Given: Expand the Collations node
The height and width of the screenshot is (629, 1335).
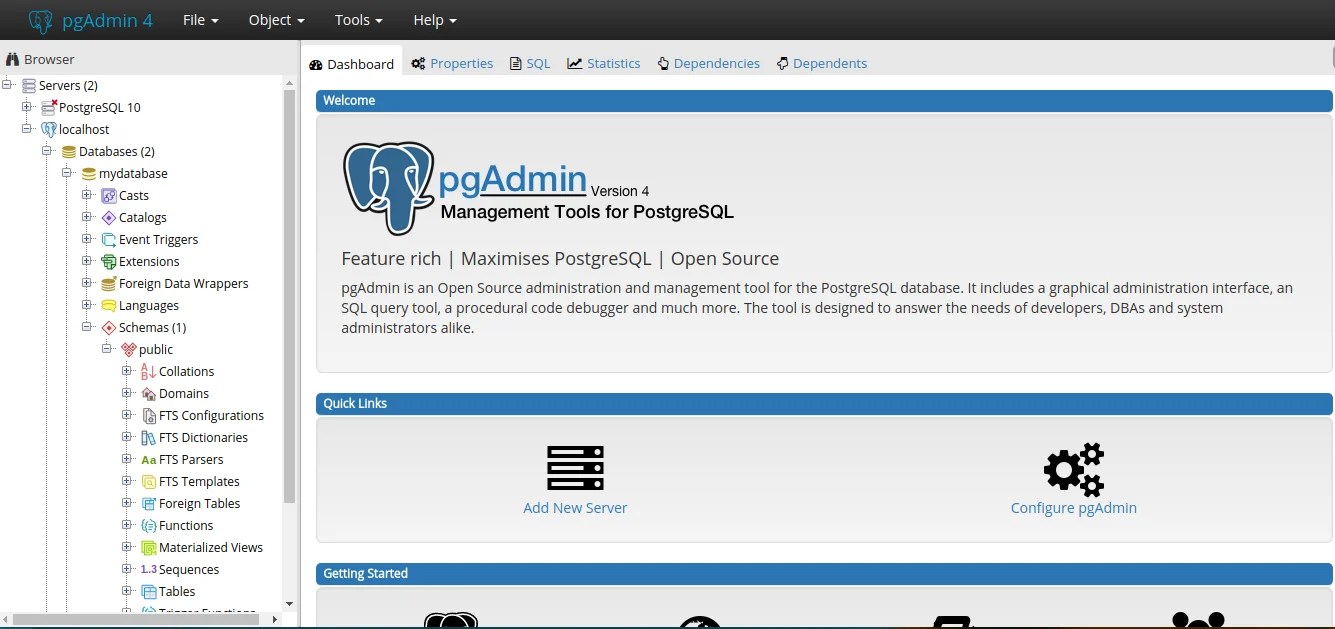Looking at the screenshot, I should (126, 371).
